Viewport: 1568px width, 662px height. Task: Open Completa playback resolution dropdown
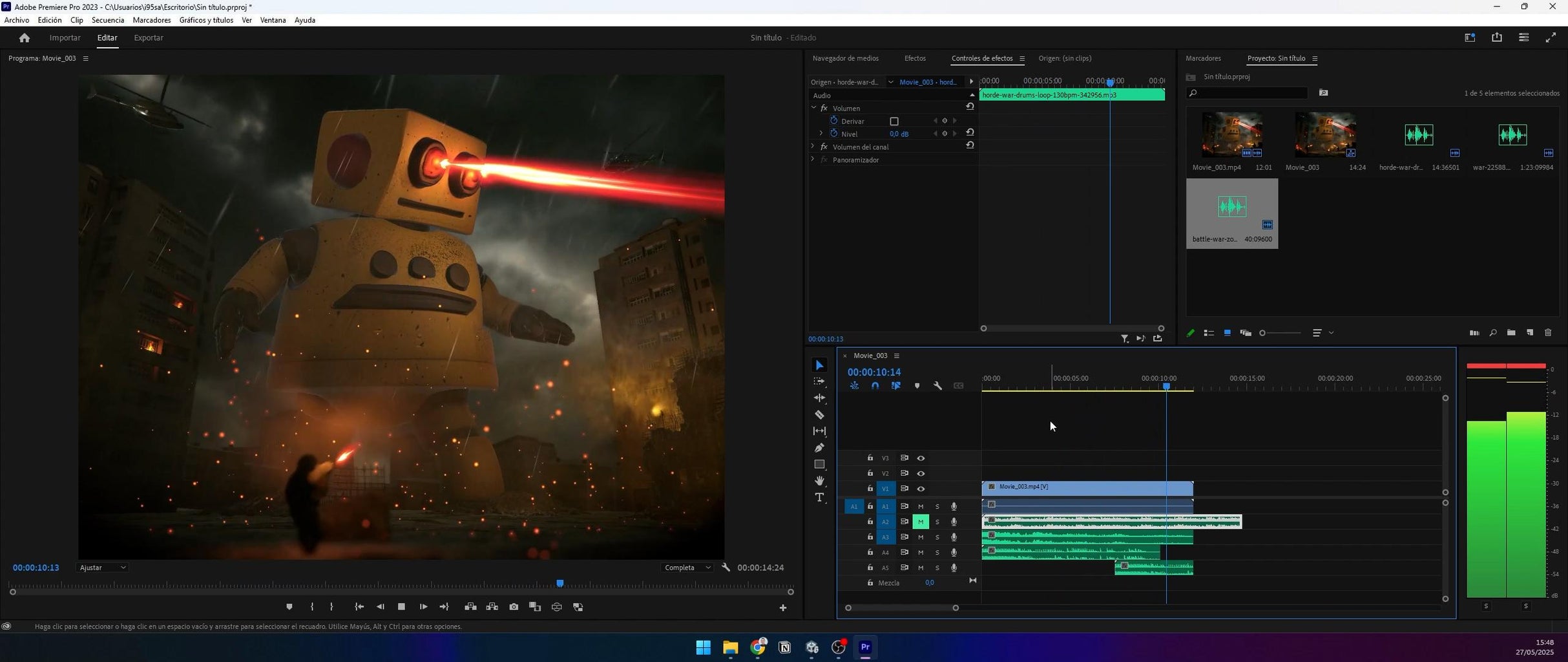click(687, 568)
